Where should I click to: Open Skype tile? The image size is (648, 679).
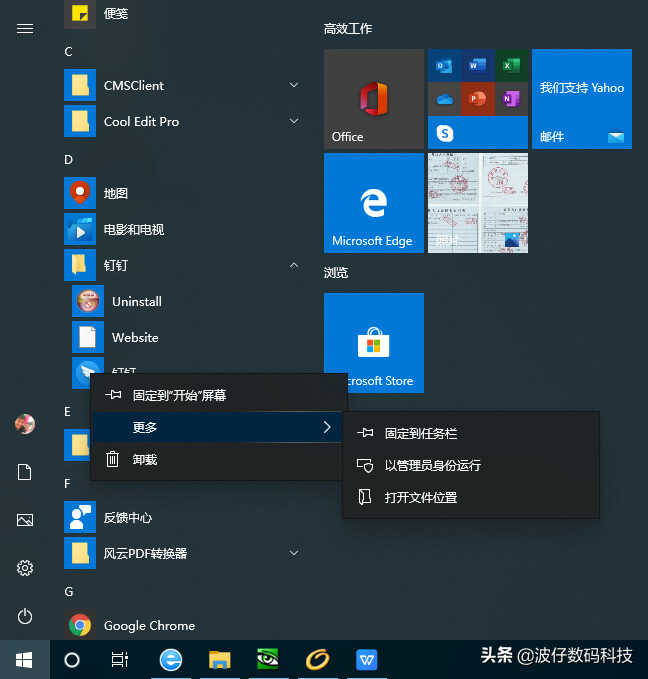click(x=478, y=133)
